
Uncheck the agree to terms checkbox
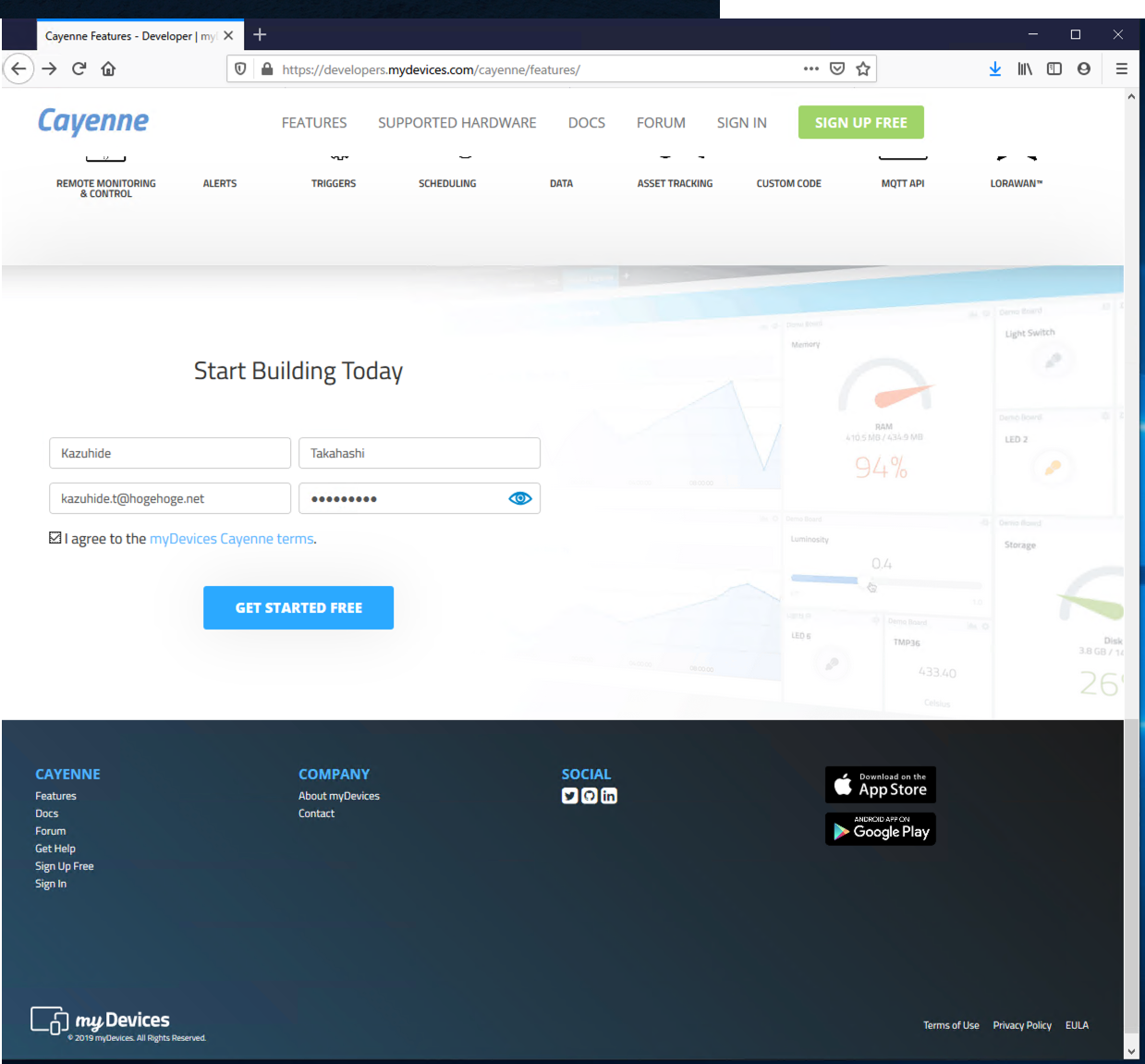(55, 538)
